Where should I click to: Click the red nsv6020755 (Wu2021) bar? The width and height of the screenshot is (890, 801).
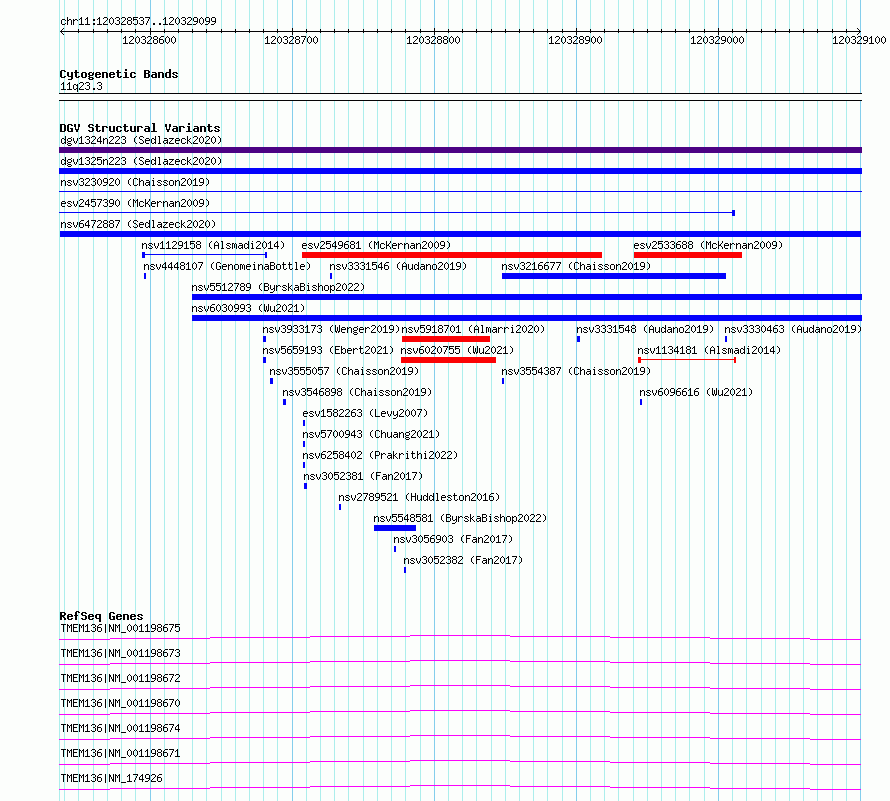tap(448, 360)
